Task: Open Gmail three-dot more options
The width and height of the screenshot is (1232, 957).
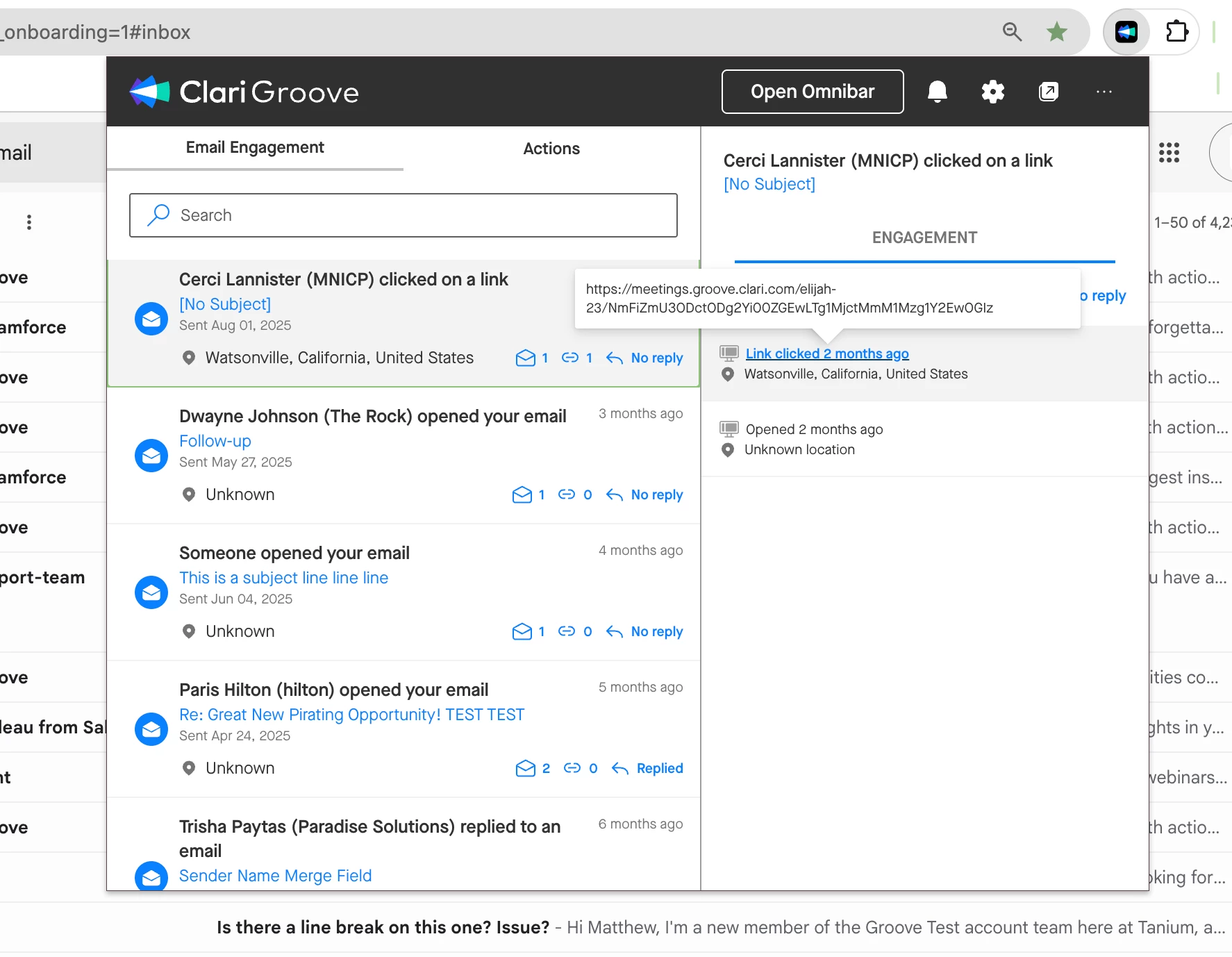Action: 28,222
